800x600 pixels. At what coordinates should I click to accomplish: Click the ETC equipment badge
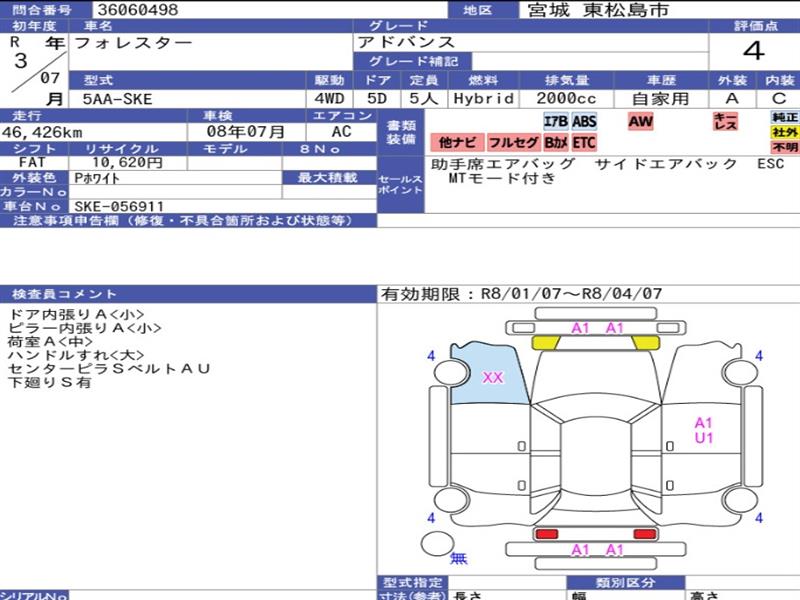tap(584, 142)
